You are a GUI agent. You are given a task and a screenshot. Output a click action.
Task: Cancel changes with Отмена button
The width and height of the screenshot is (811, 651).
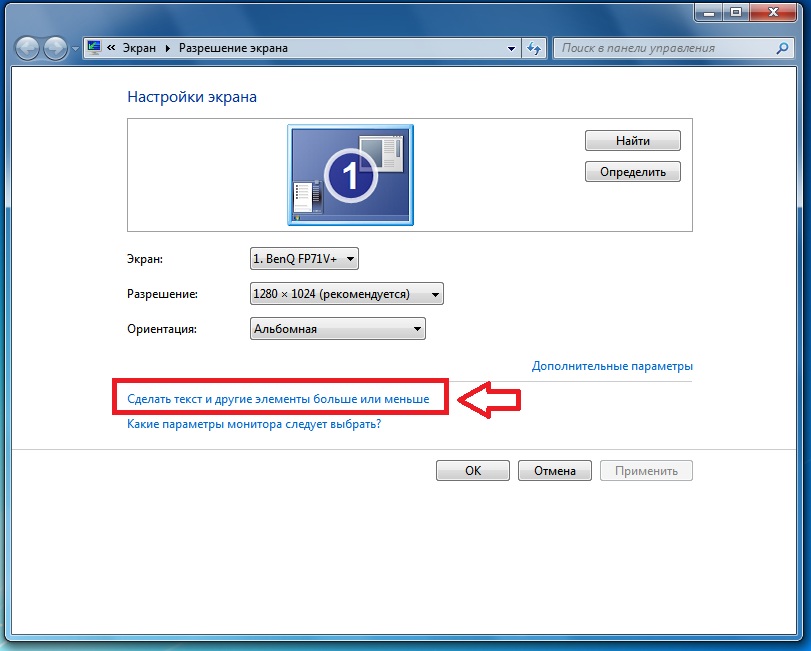554,471
